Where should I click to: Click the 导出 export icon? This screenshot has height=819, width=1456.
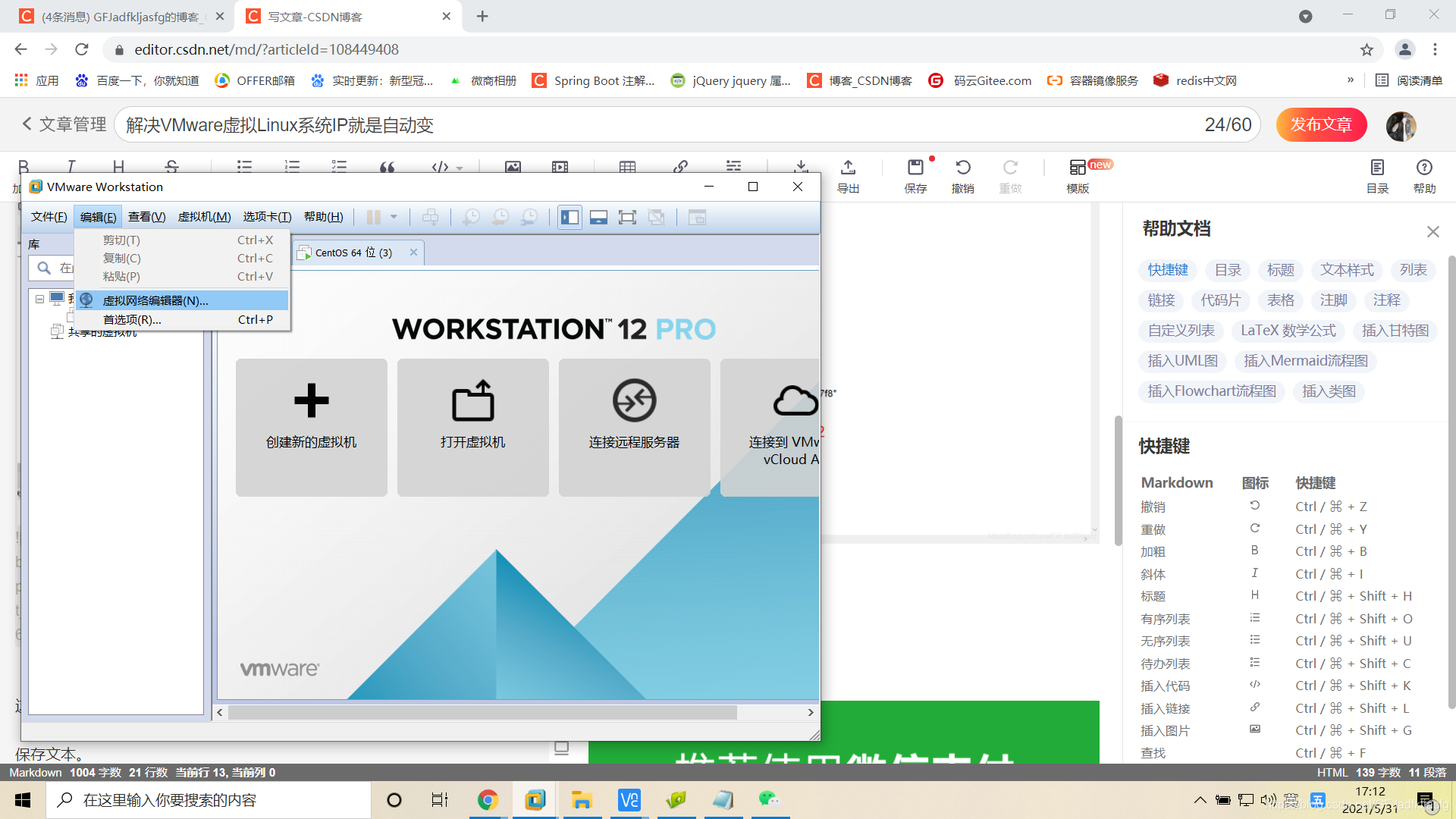pos(848,176)
